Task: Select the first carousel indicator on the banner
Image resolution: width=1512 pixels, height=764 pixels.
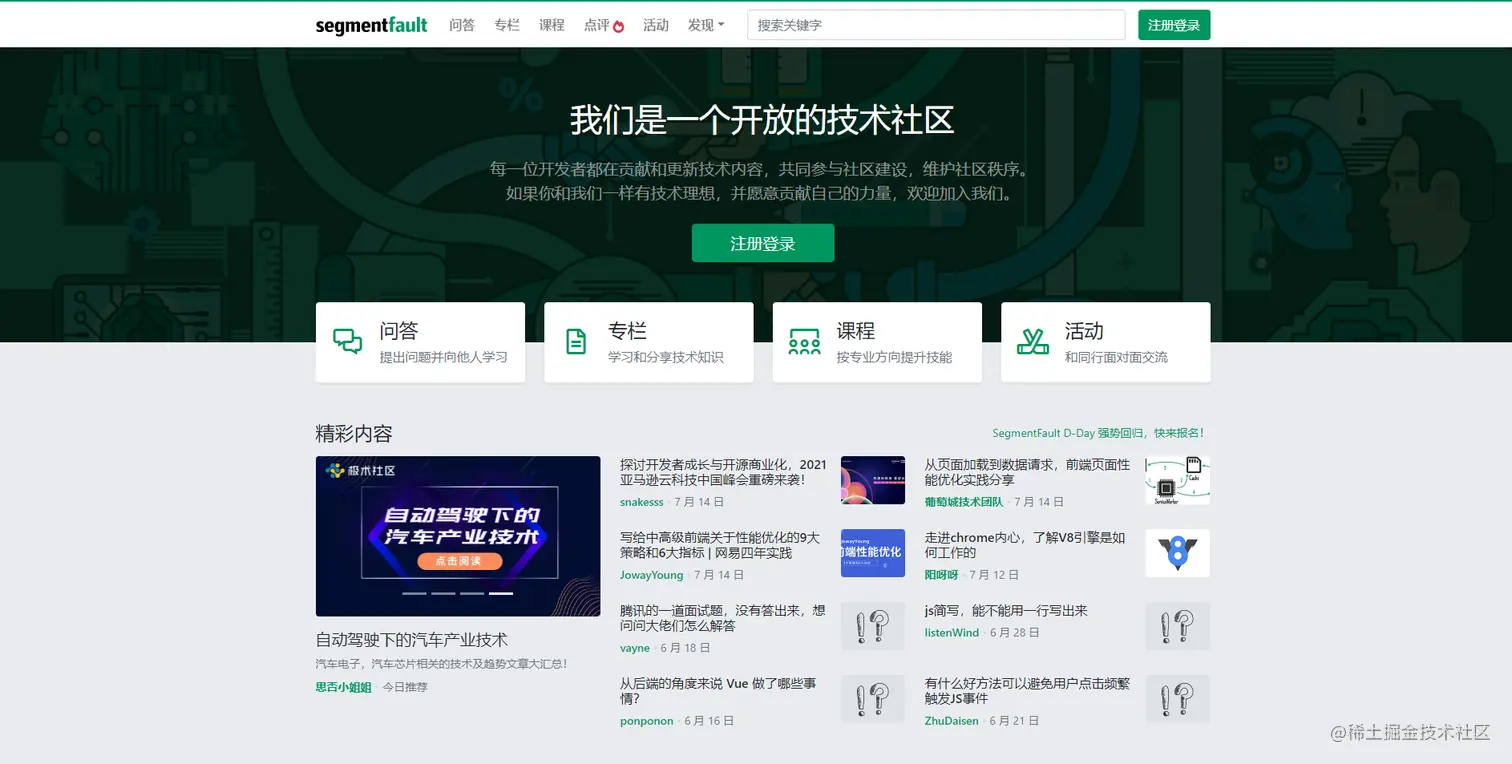Action: point(414,593)
